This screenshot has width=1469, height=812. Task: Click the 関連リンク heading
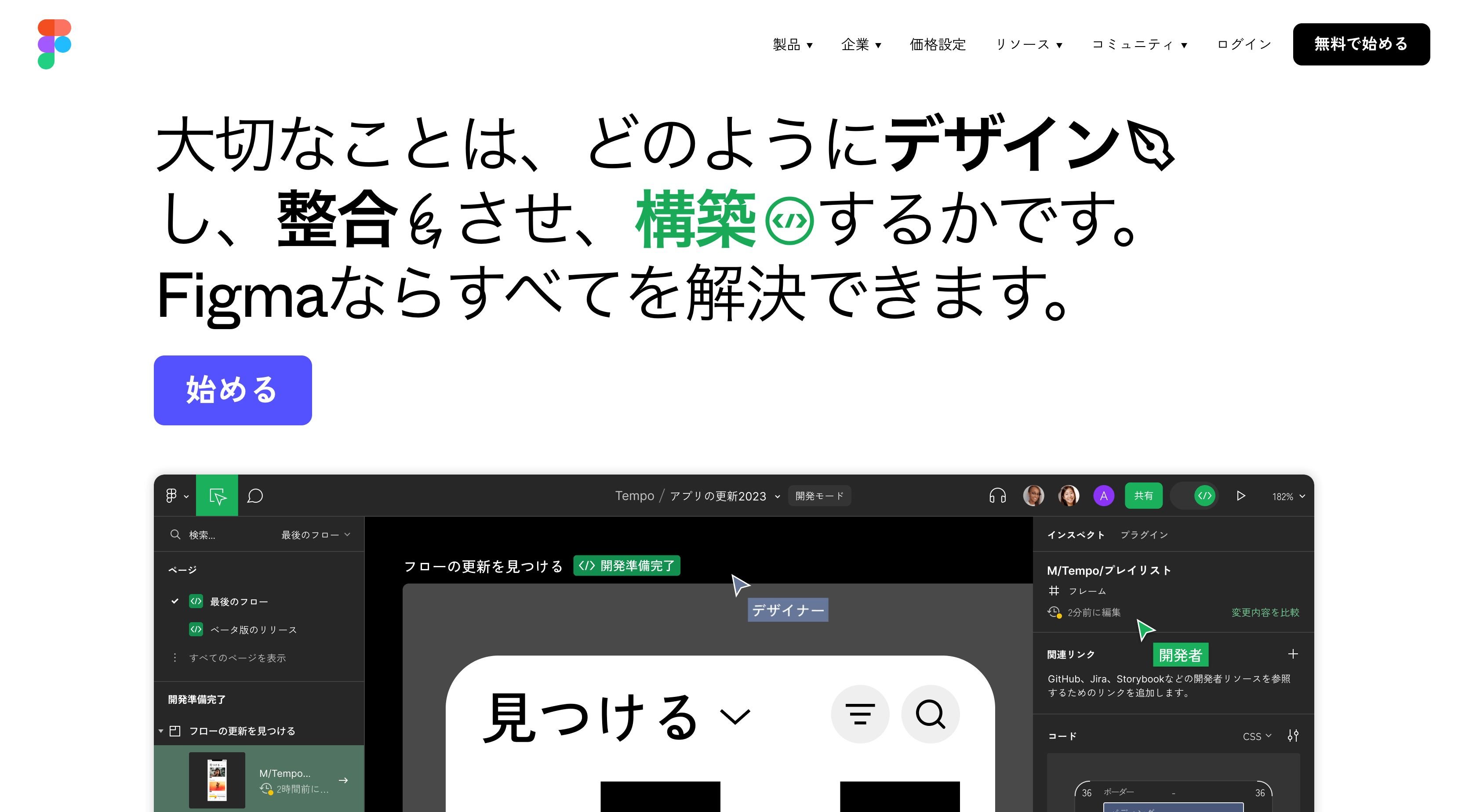(1070, 654)
